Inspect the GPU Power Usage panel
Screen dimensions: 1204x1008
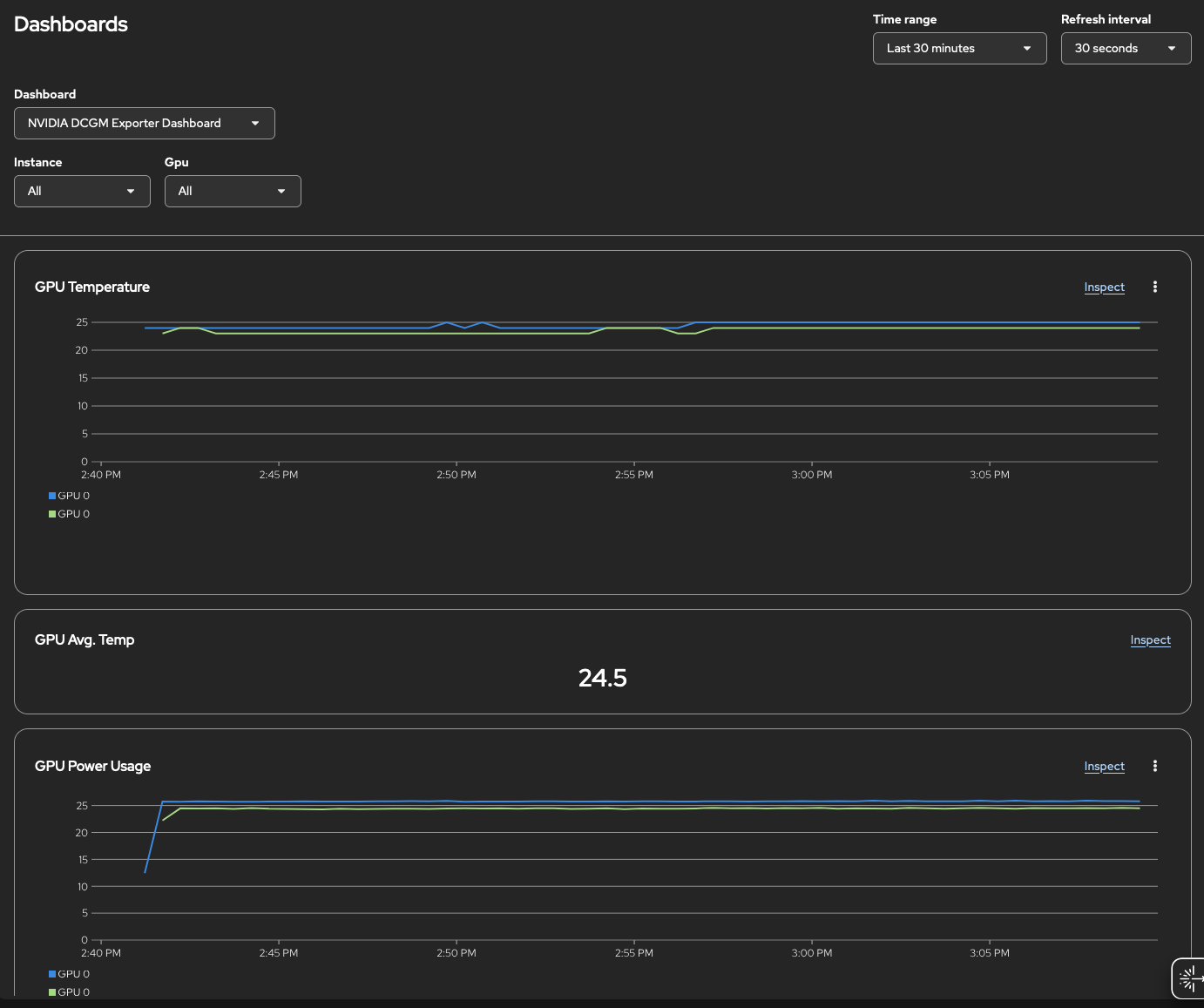1104,767
